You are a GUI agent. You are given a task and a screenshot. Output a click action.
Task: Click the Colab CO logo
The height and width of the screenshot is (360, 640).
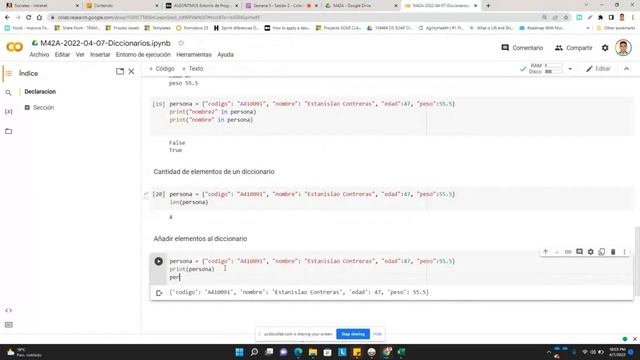click(x=14, y=47)
